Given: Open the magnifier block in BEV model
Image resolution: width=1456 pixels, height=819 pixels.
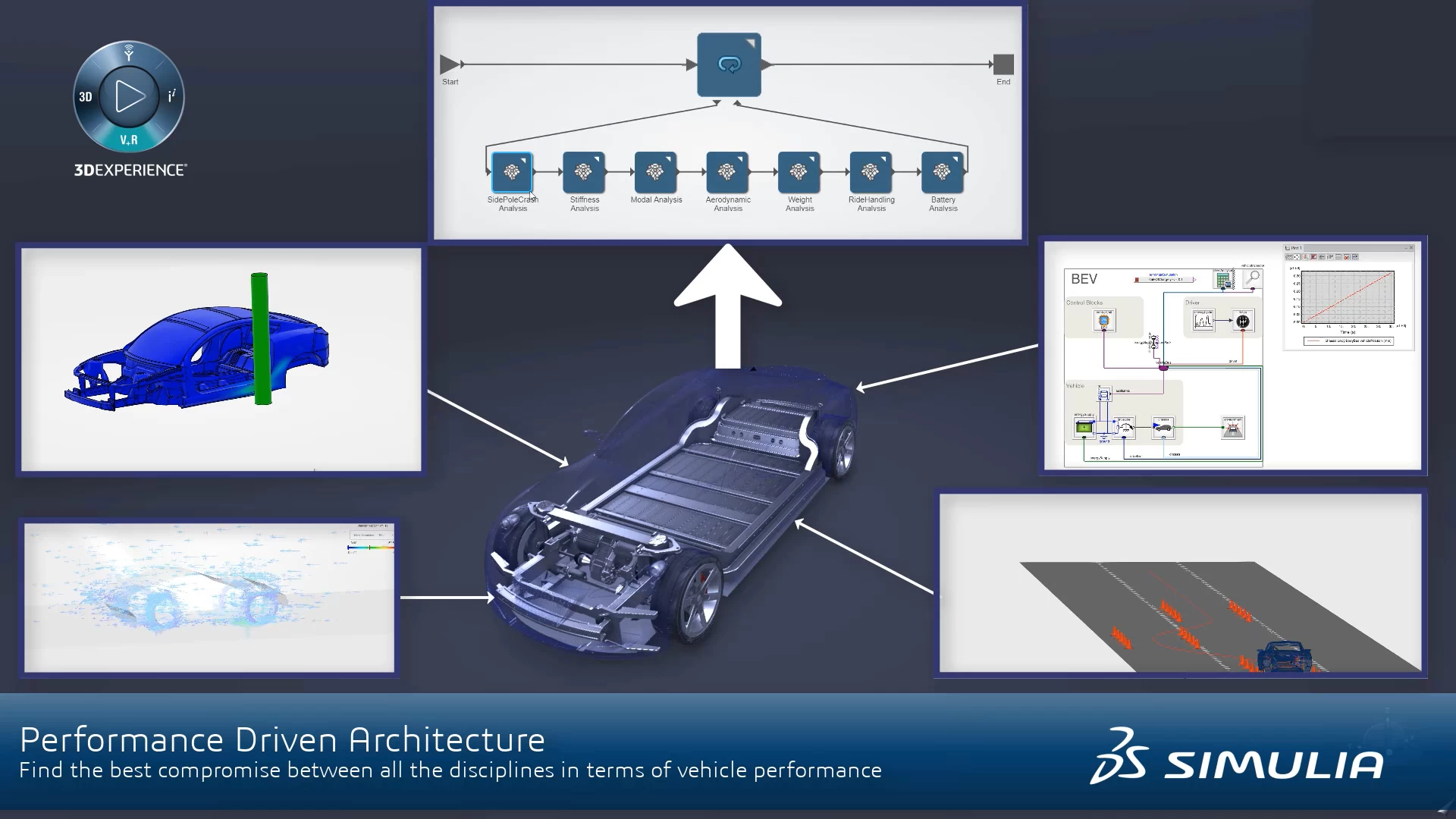Looking at the screenshot, I should pyautogui.click(x=1253, y=278).
